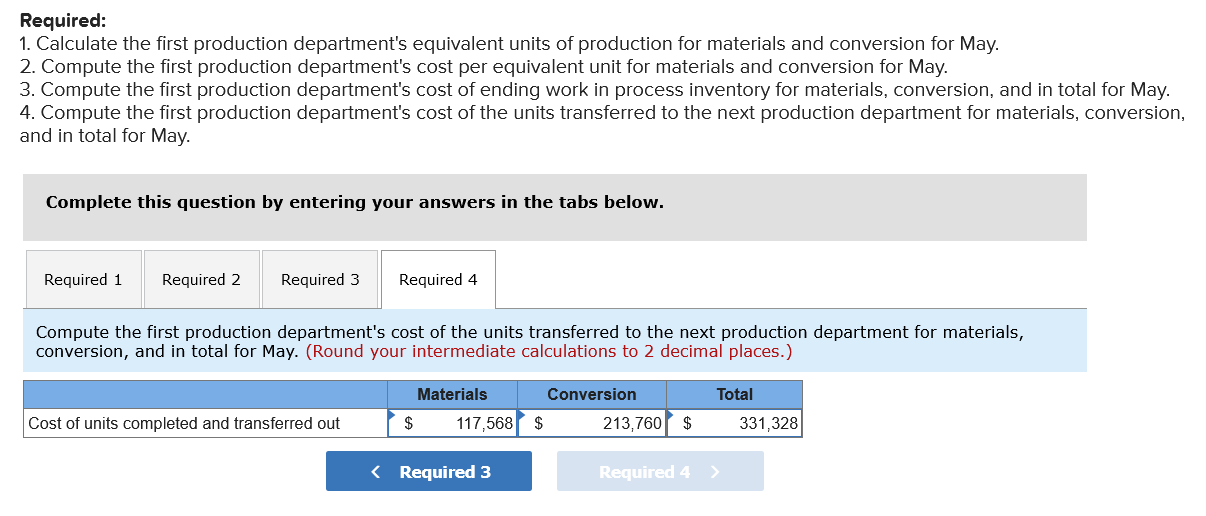Click the blue triangle marker on Conversion cell
This screenshot has height=516, width=1206.
[521, 414]
